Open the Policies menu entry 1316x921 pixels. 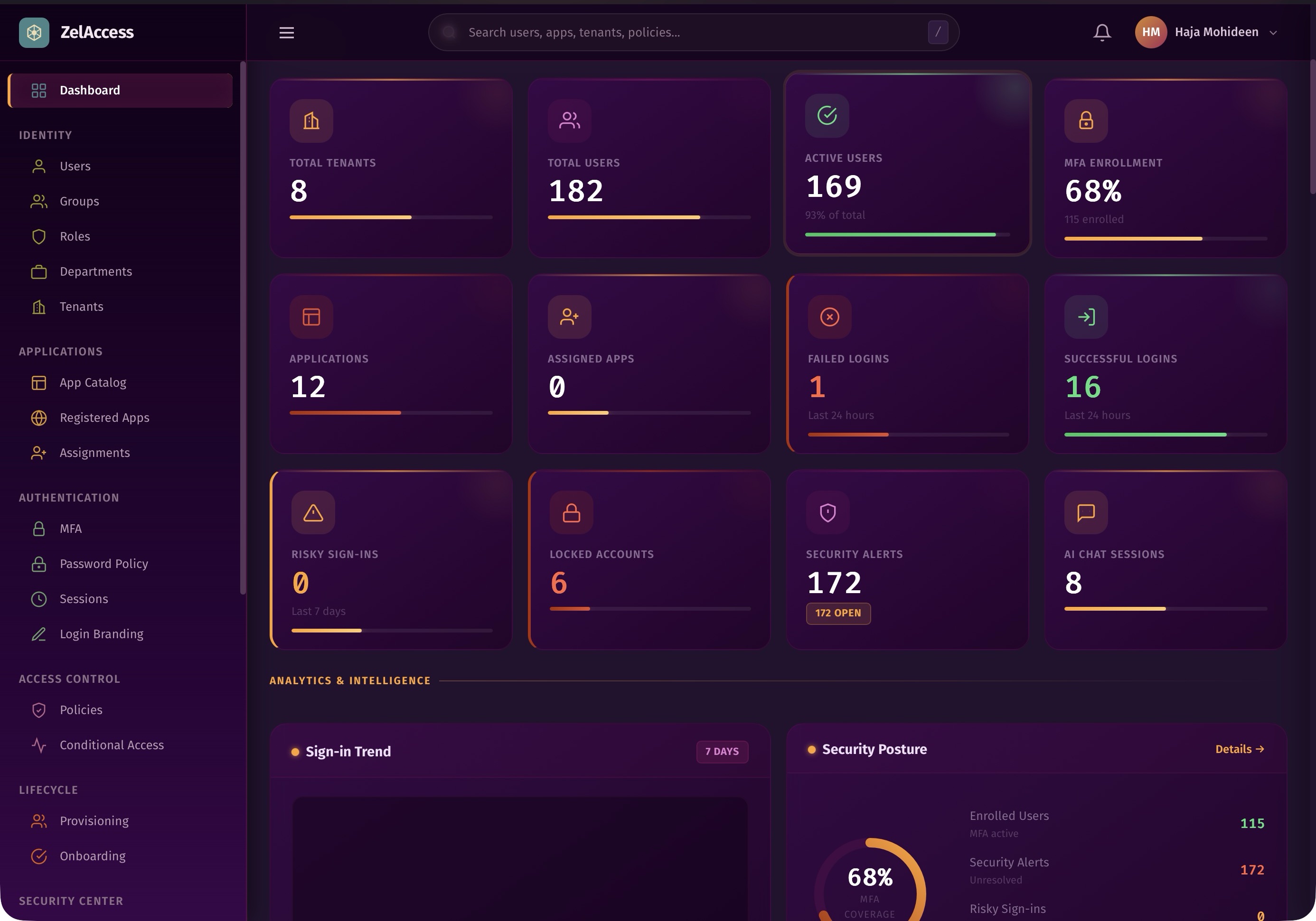click(80, 710)
